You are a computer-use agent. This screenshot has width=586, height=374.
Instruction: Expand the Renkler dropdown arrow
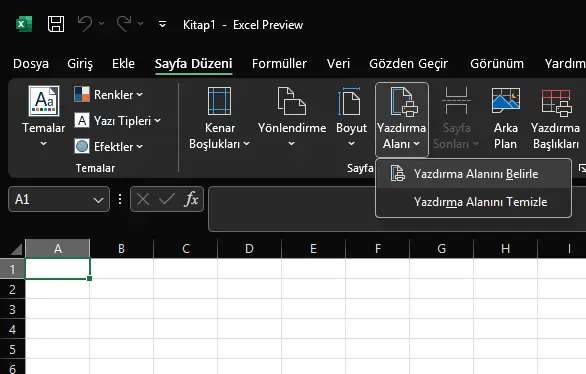pyautogui.click(x=139, y=95)
